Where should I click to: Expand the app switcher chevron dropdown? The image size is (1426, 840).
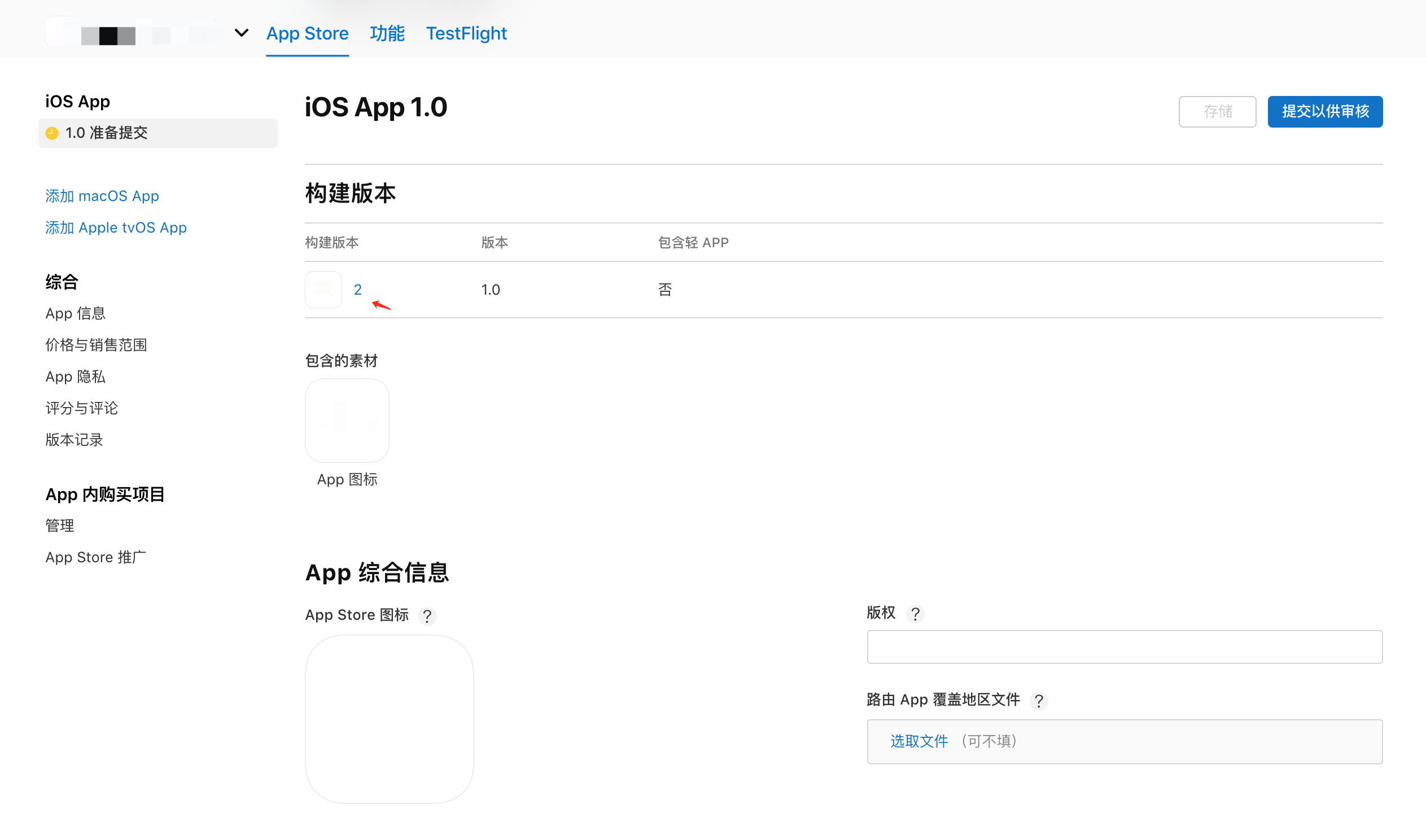[x=242, y=33]
